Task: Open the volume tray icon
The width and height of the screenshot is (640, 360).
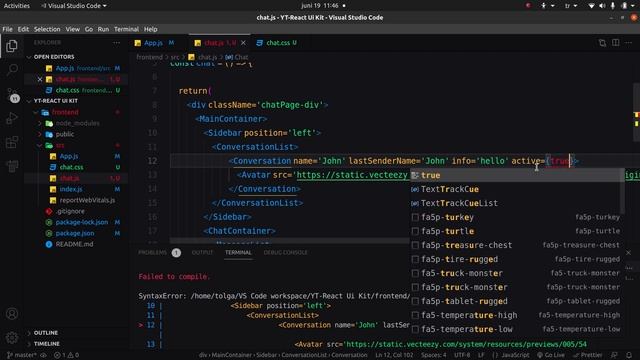Action: pyautogui.click(x=602, y=6)
